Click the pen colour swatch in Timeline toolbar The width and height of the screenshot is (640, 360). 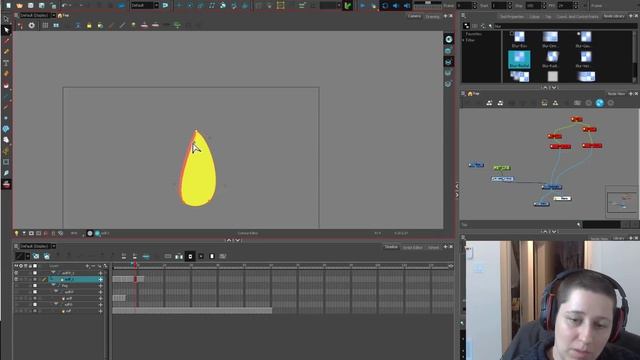point(20,256)
